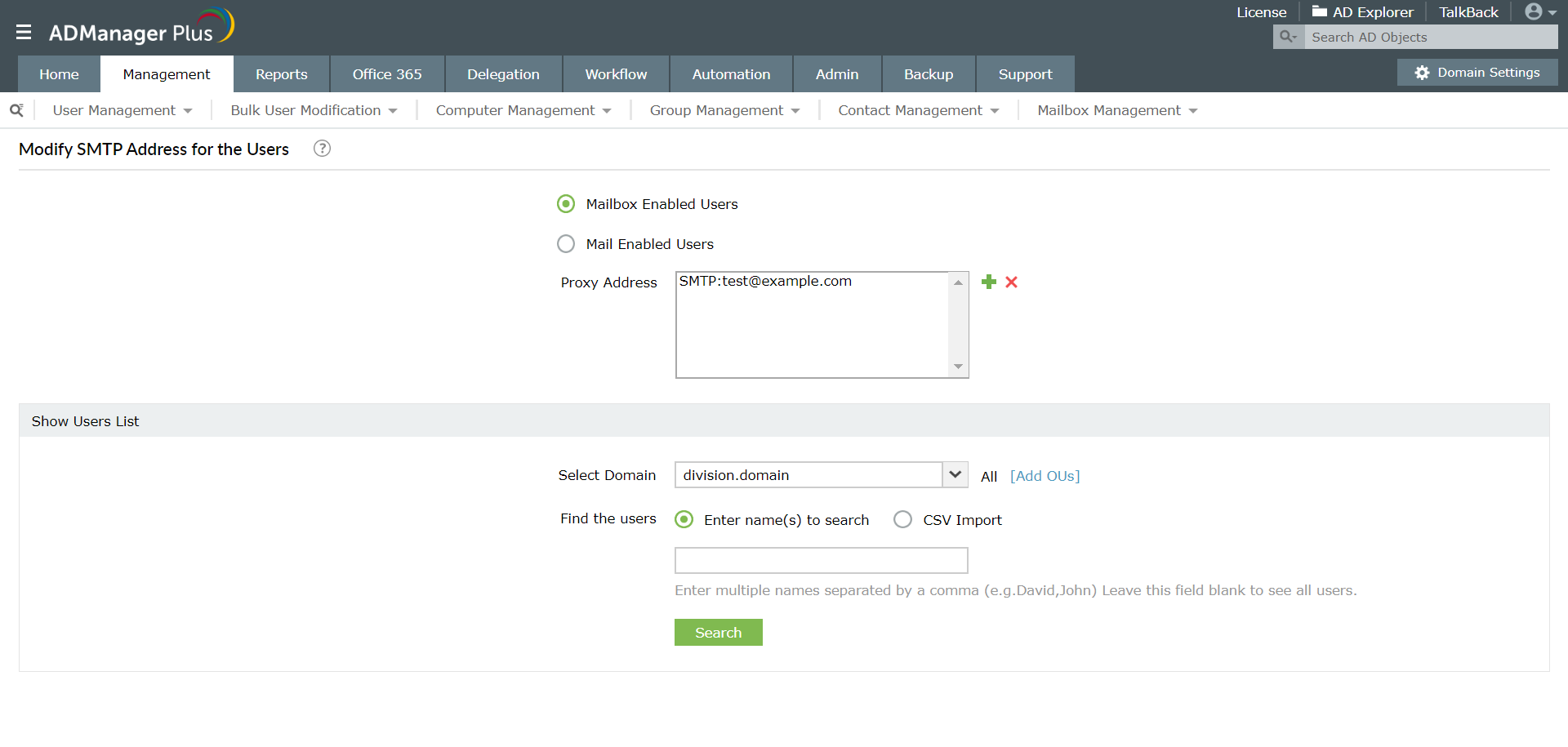Image resolution: width=1568 pixels, height=747 pixels.
Task: Switch to the Reports tab
Action: tap(282, 74)
